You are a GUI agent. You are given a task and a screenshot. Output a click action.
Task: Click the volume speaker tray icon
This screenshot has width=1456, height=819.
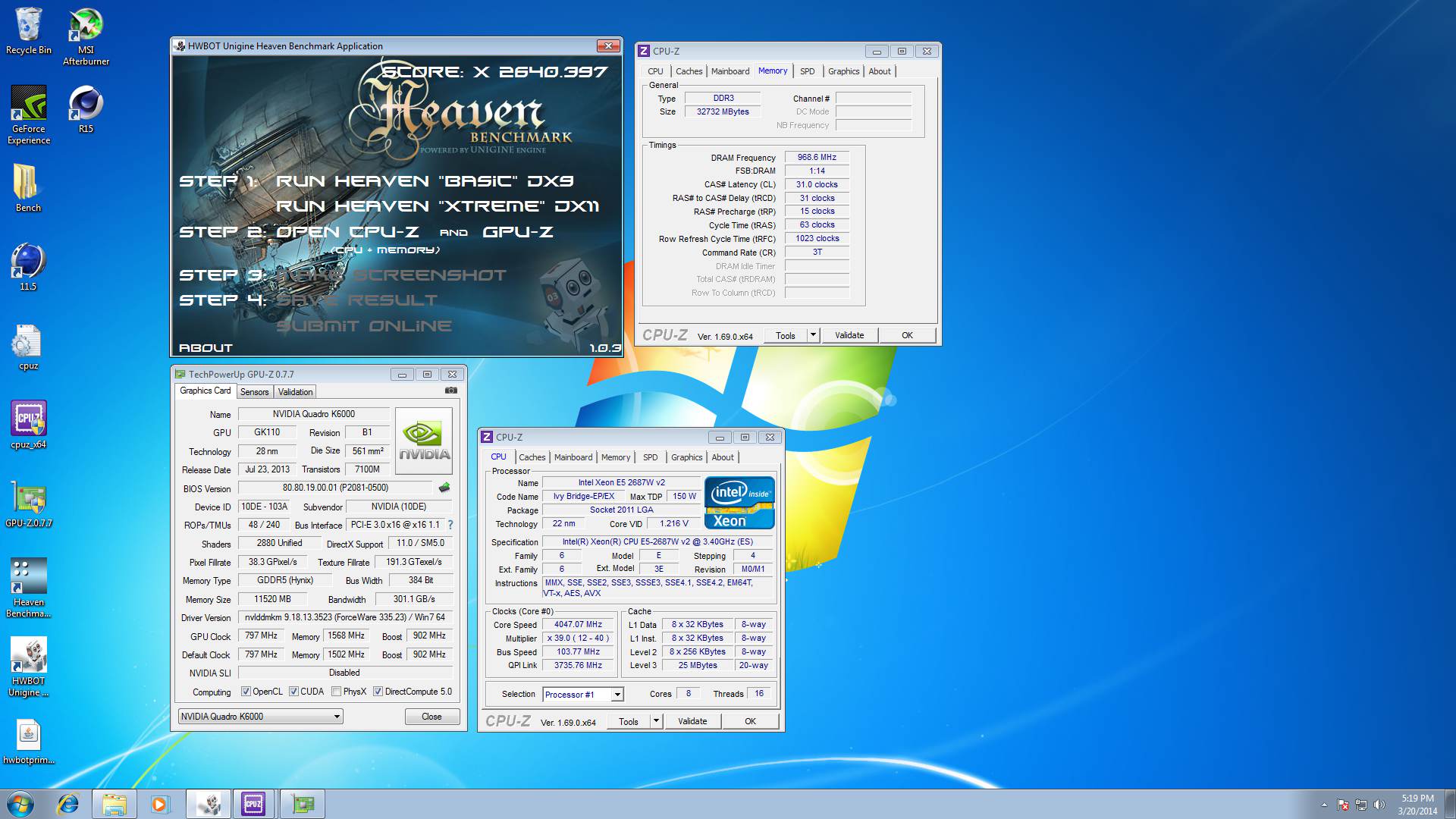coord(1379,805)
